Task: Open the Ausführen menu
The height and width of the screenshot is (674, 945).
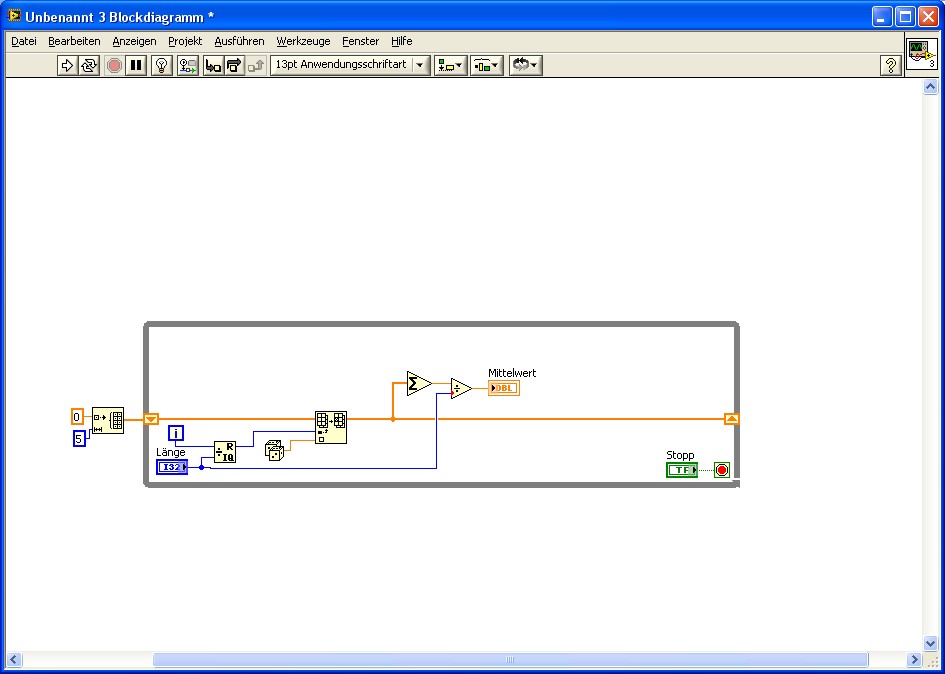Action: click(239, 41)
